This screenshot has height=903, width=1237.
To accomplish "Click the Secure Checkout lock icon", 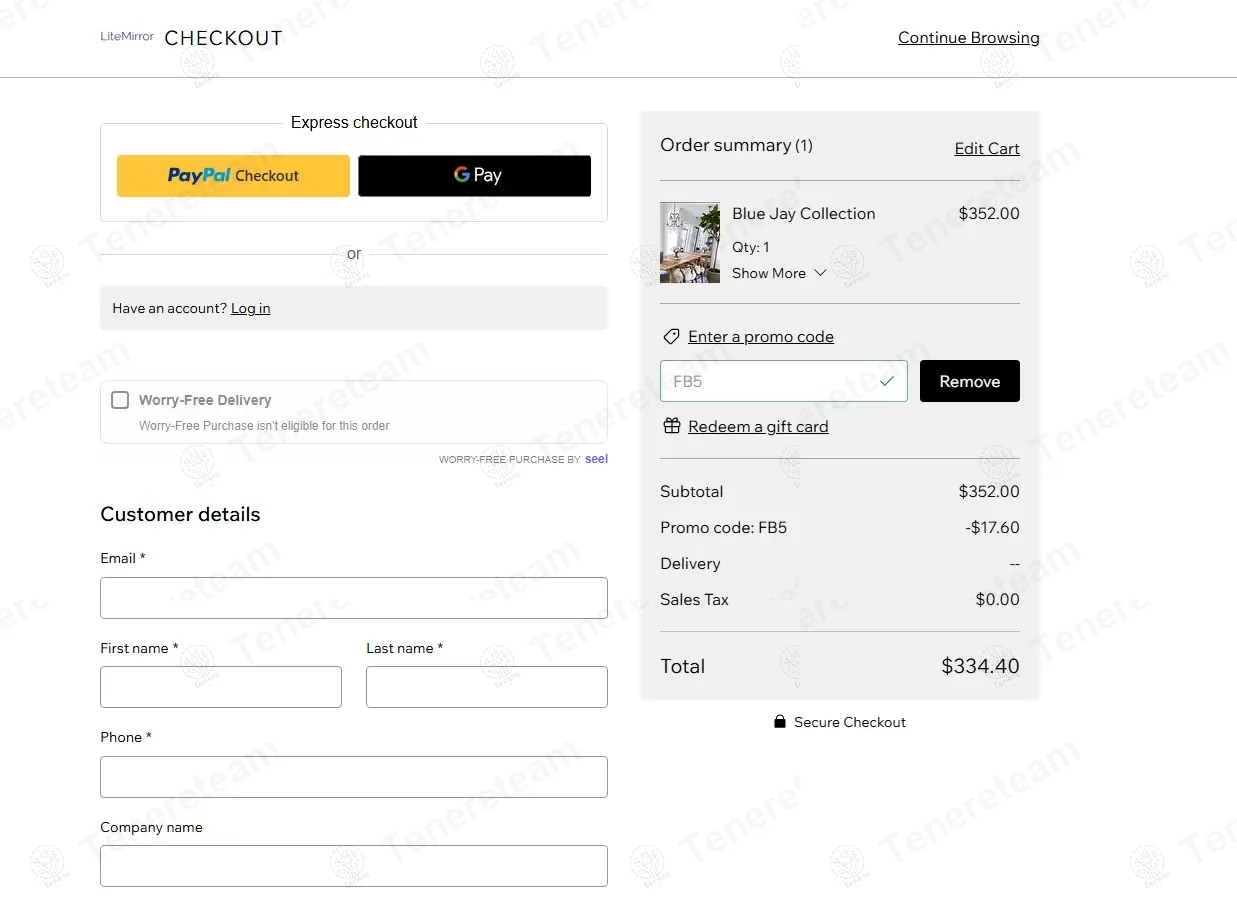I will coord(780,722).
